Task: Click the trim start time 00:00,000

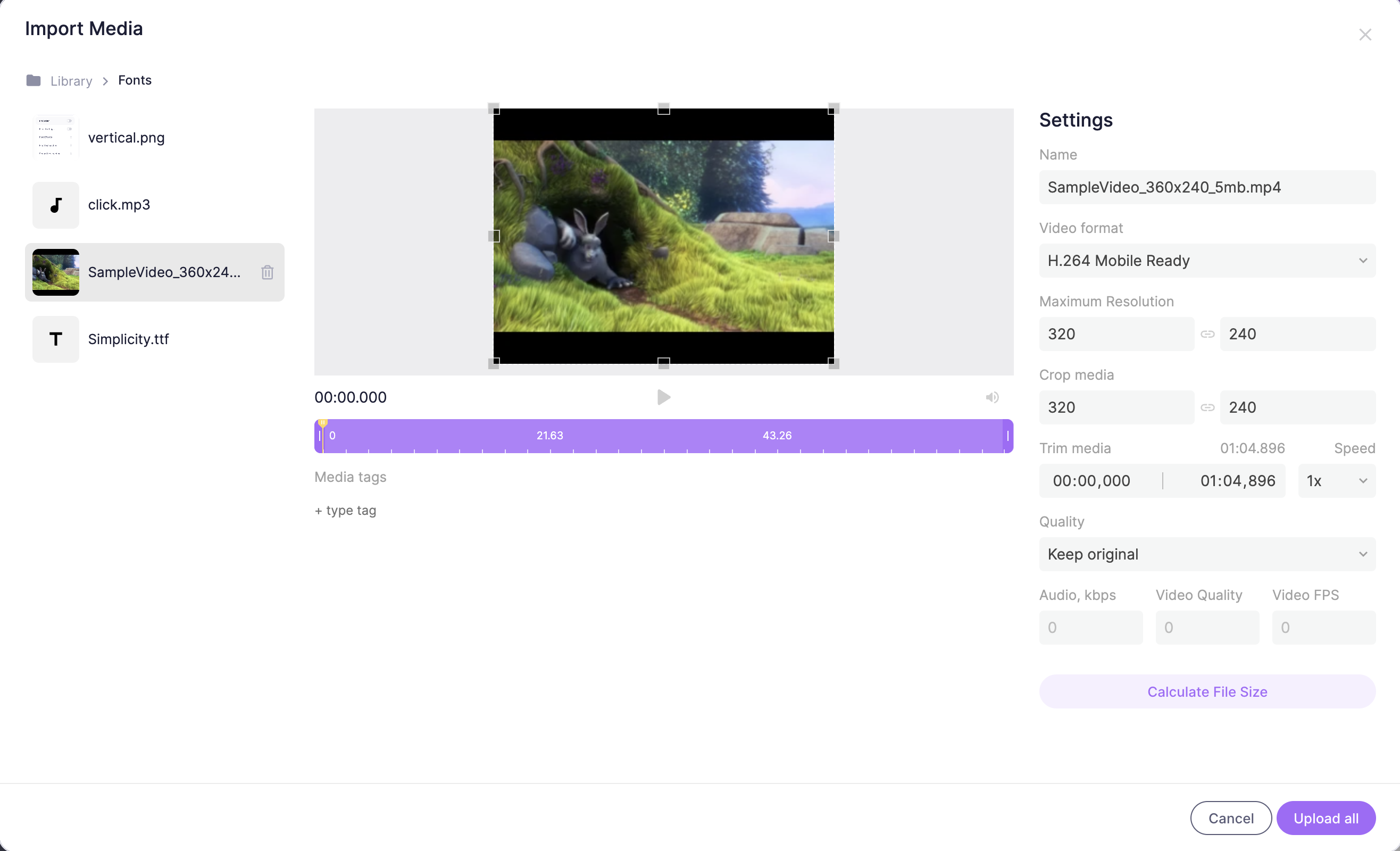Action: (x=1091, y=481)
